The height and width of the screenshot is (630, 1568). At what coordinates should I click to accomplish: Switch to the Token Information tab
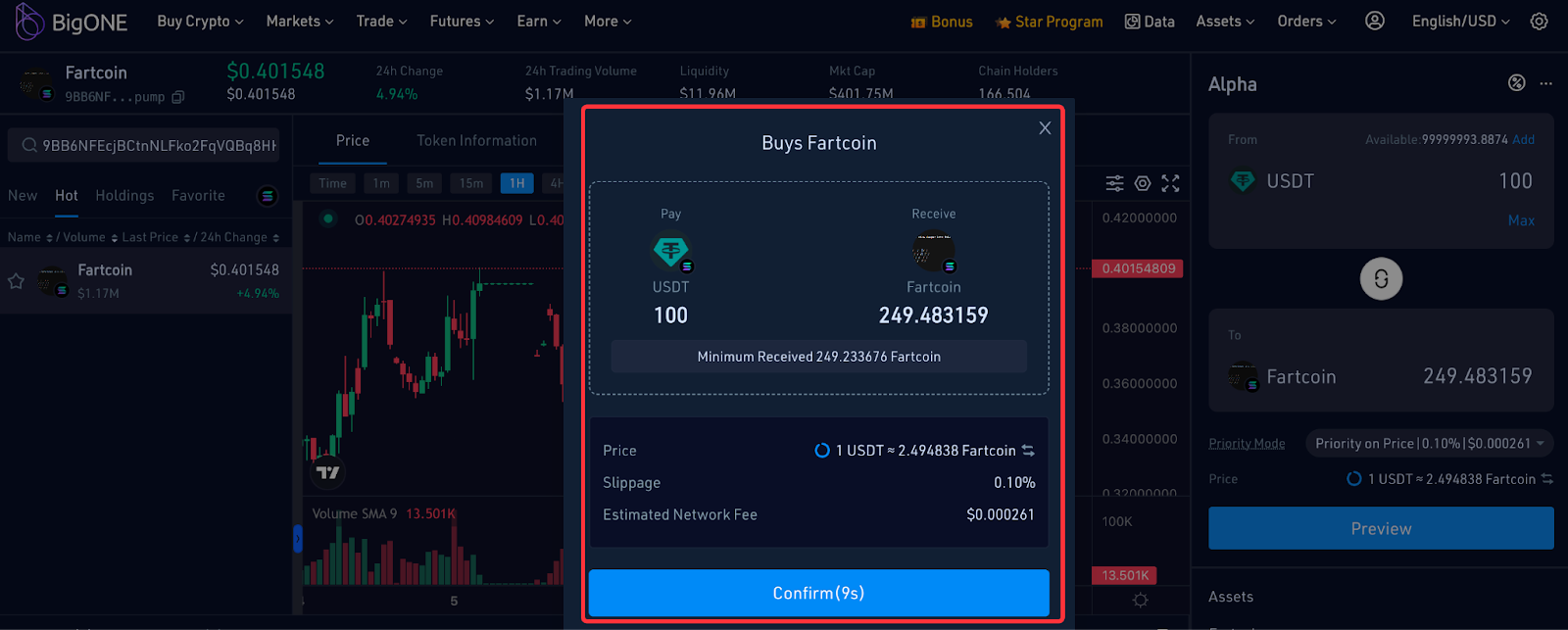point(476,141)
